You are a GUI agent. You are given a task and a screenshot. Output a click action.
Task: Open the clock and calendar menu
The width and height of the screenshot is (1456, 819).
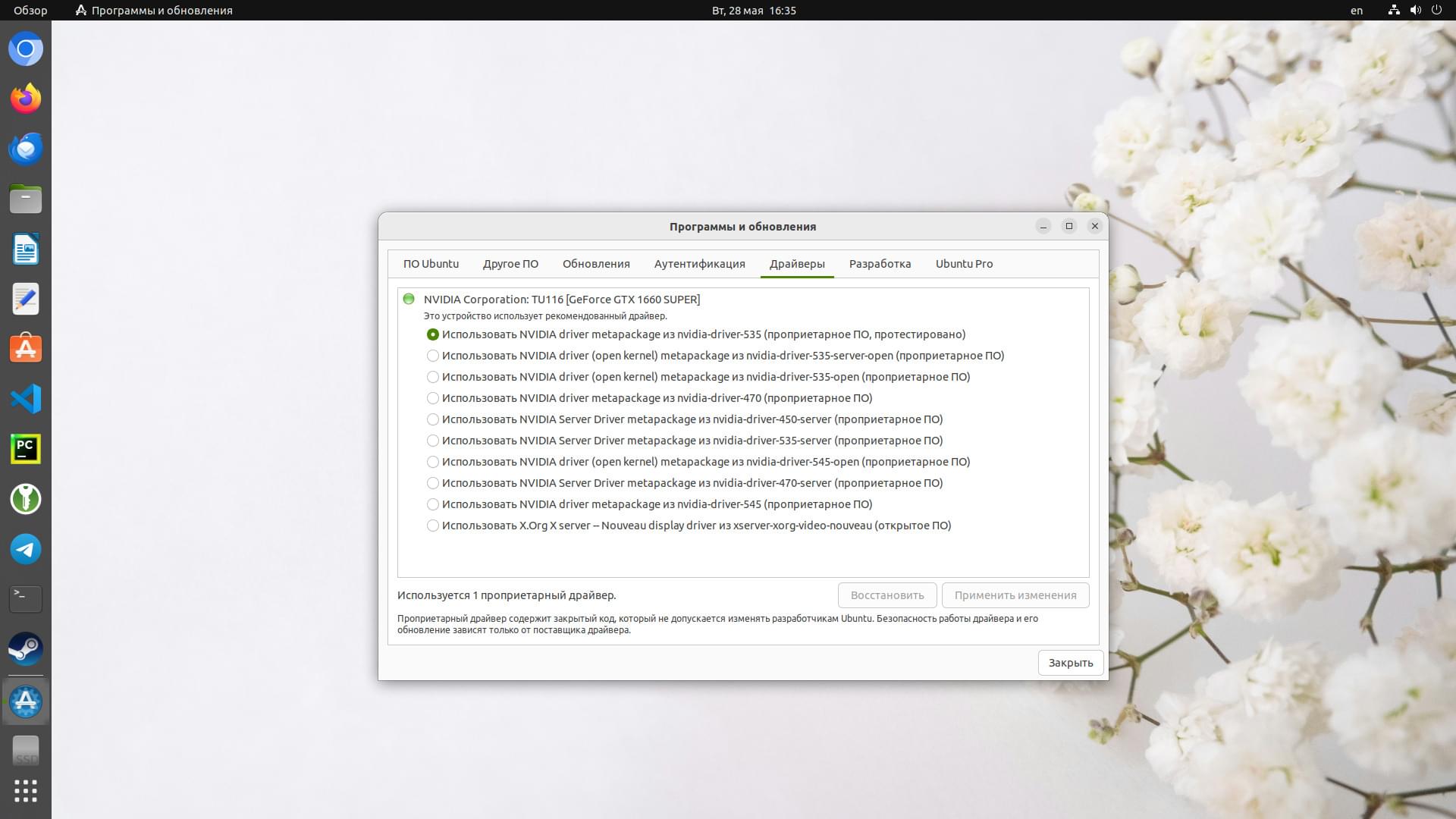pos(754,11)
